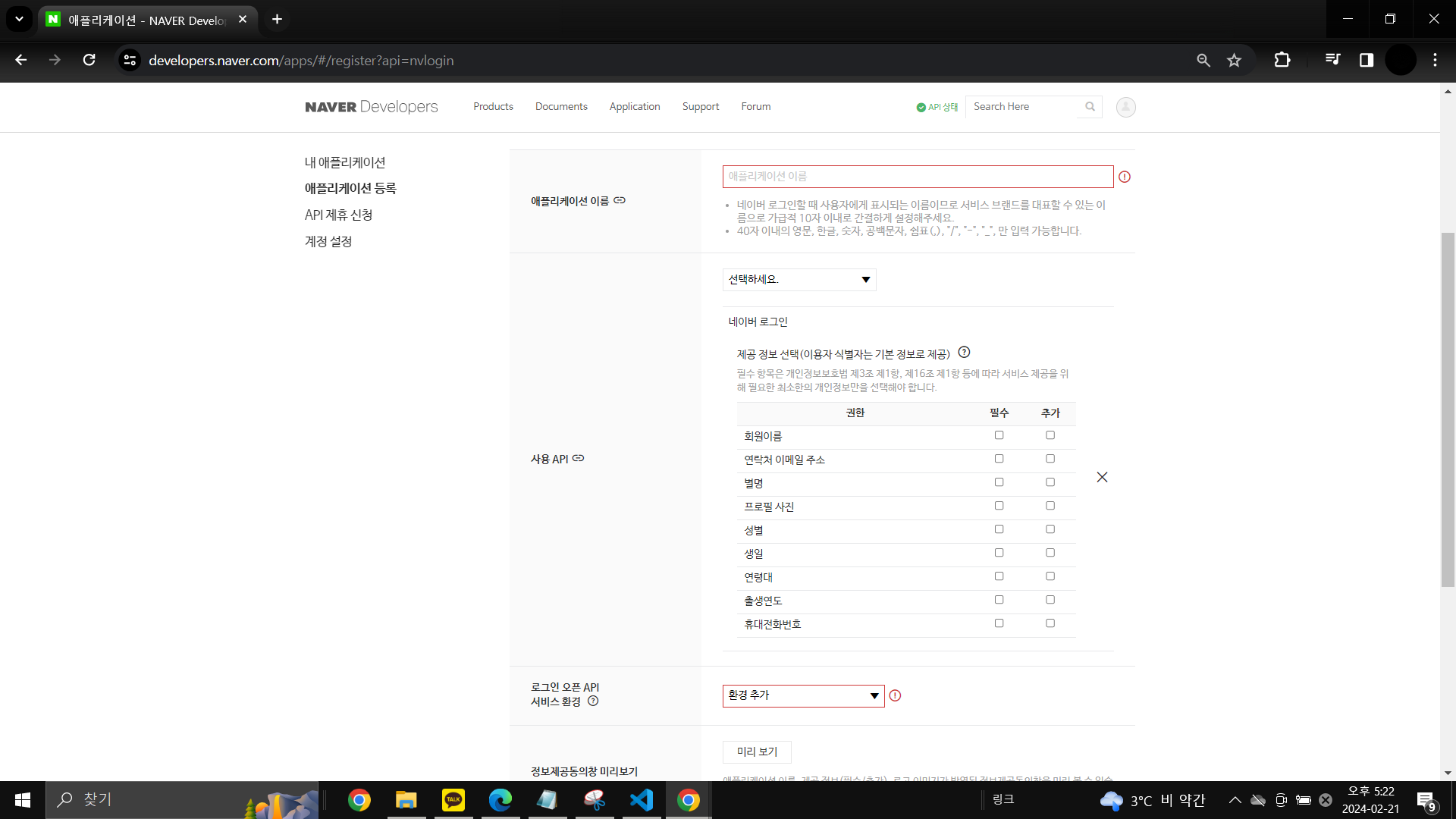Open the Documents menu
The width and height of the screenshot is (1456, 819).
[561, 107]
